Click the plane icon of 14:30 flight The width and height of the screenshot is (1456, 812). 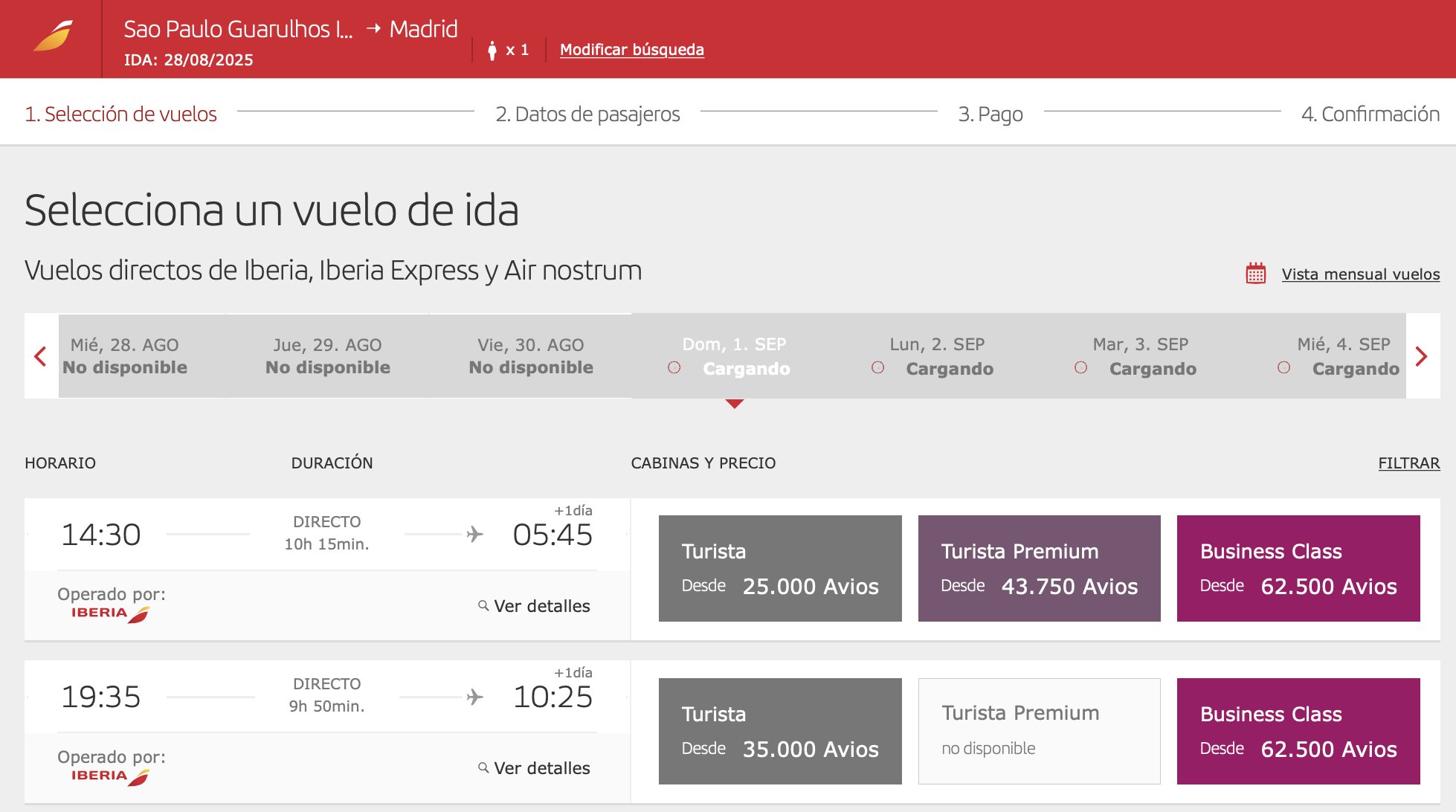pyautogui.click(x=474, y=534)
